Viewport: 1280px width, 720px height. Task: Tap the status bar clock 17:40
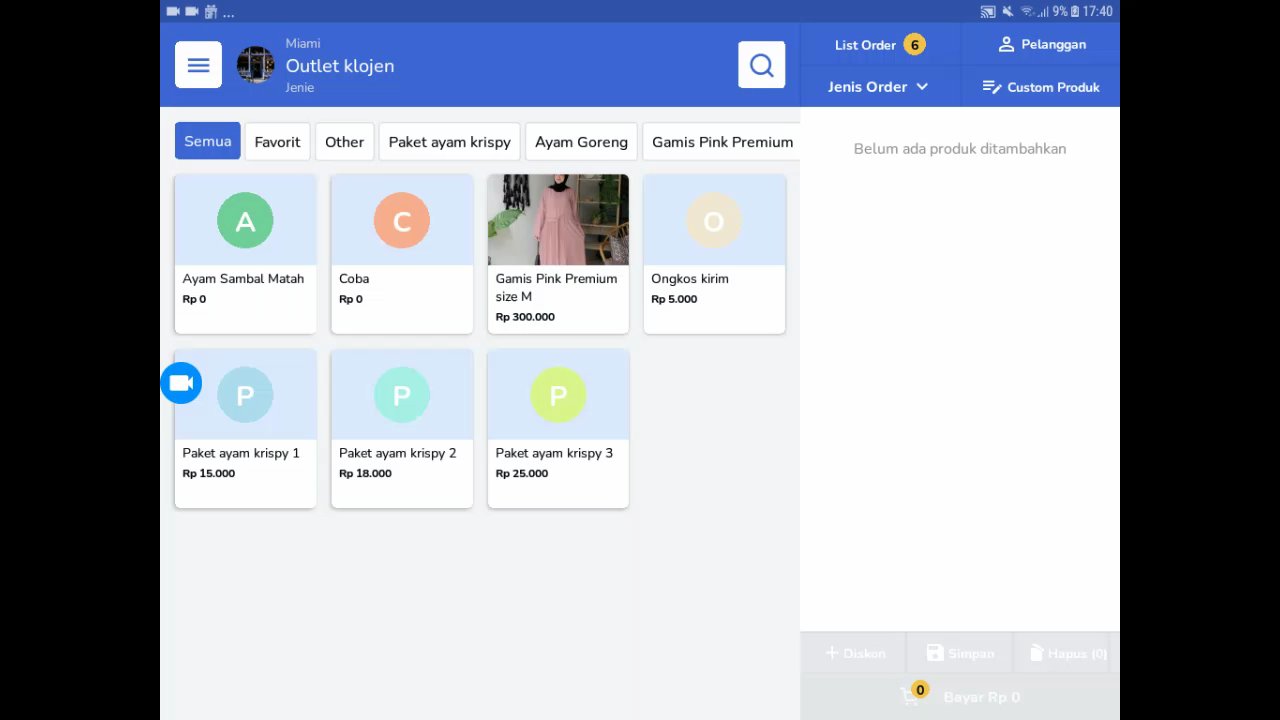coord(1097,12)
